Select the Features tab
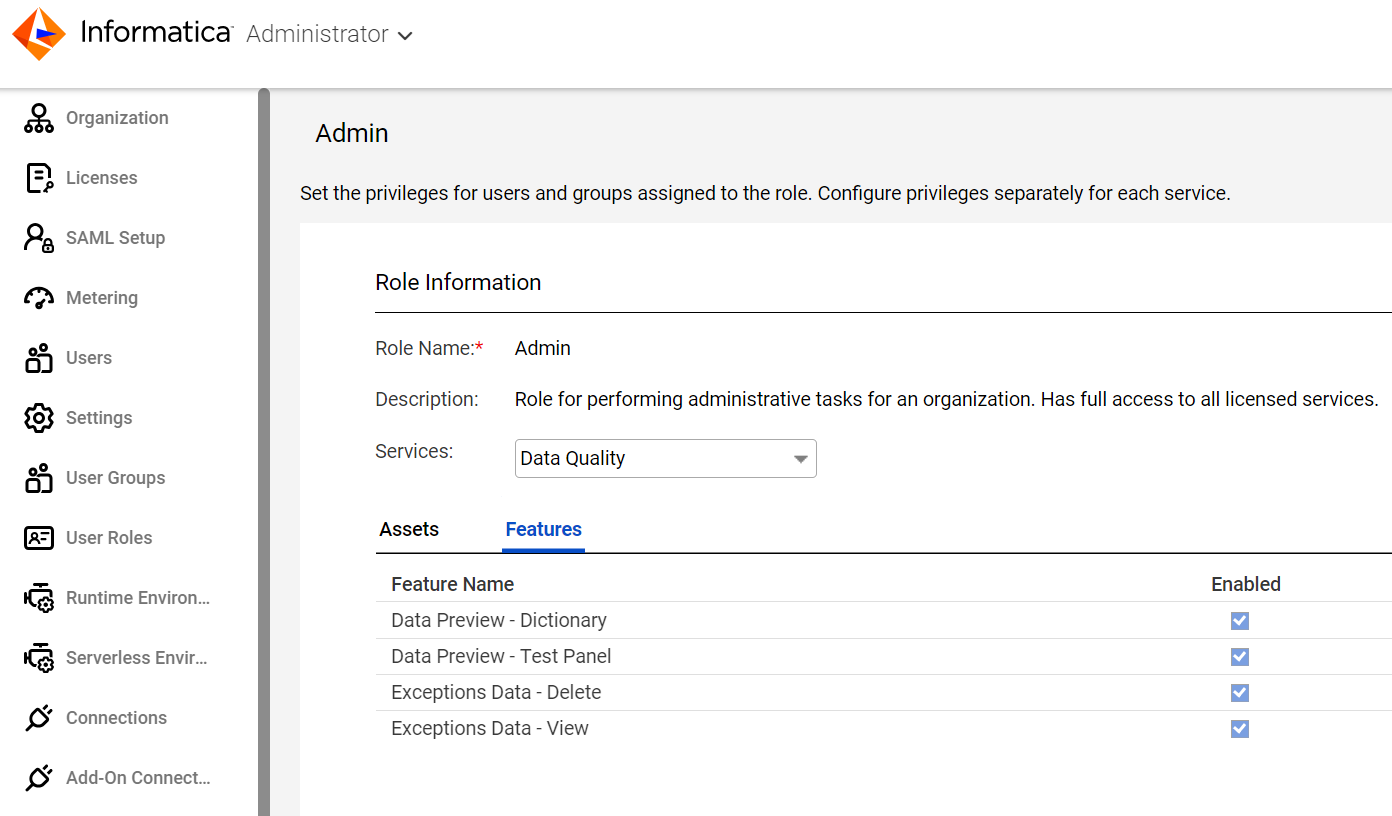1392x816 pixels. [x=544, y=529]
